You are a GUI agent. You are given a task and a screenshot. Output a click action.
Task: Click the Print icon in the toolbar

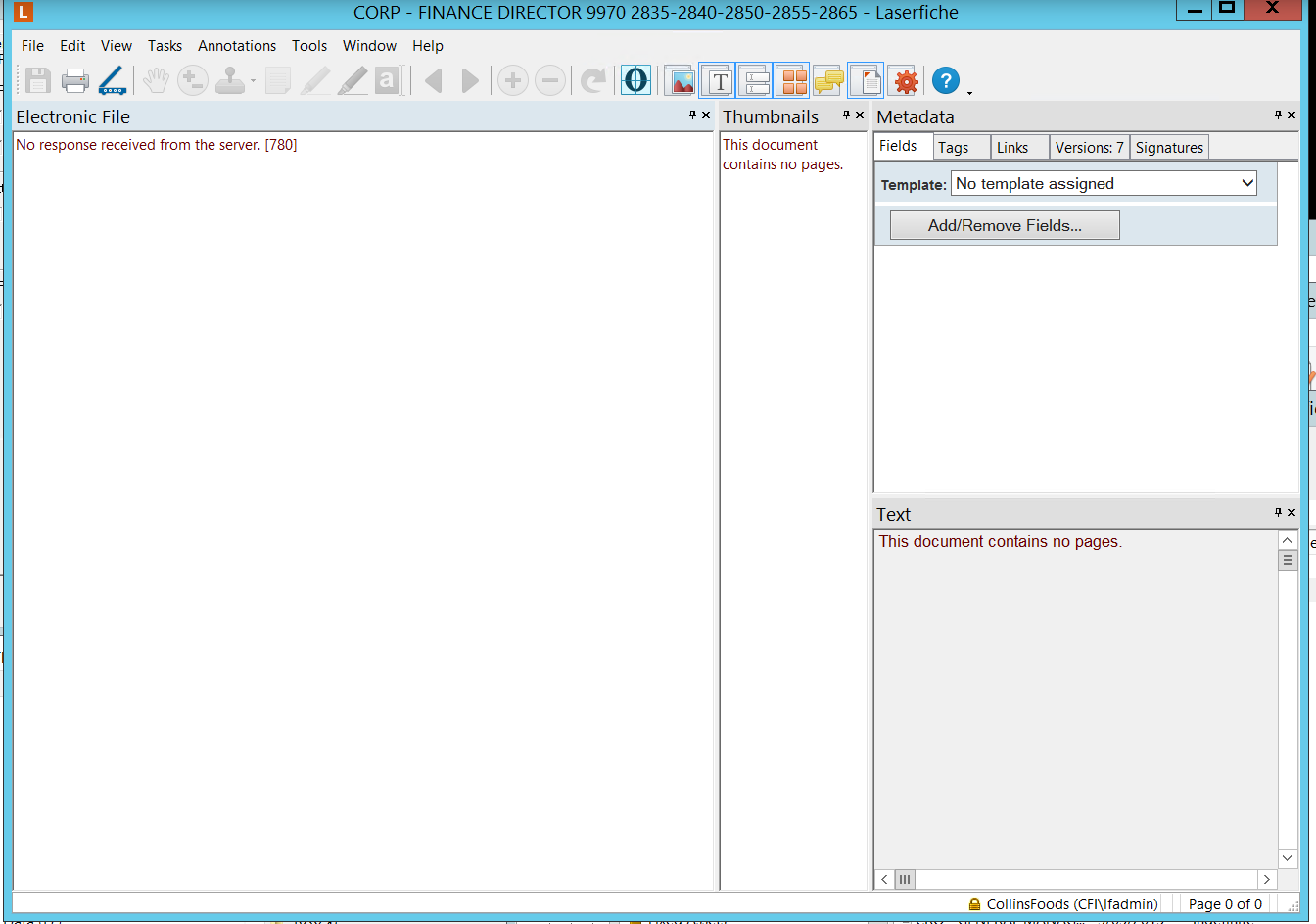tap(75, 81)
